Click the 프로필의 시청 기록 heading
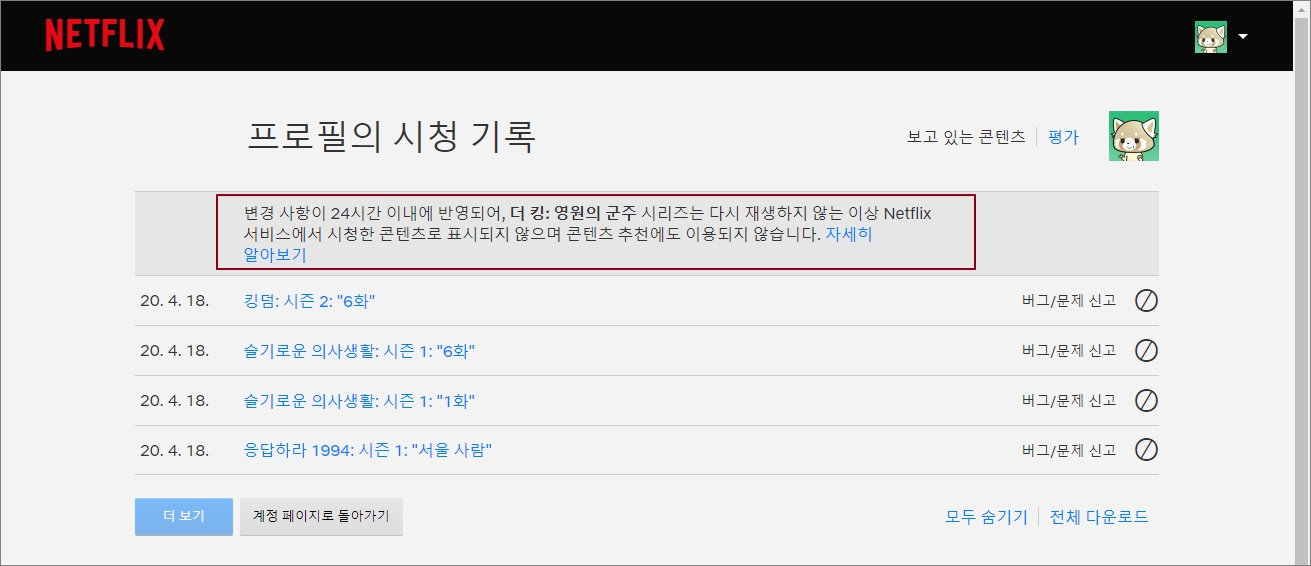The height and width of the screenshot is (566, 1311). (x=391, y=136)
